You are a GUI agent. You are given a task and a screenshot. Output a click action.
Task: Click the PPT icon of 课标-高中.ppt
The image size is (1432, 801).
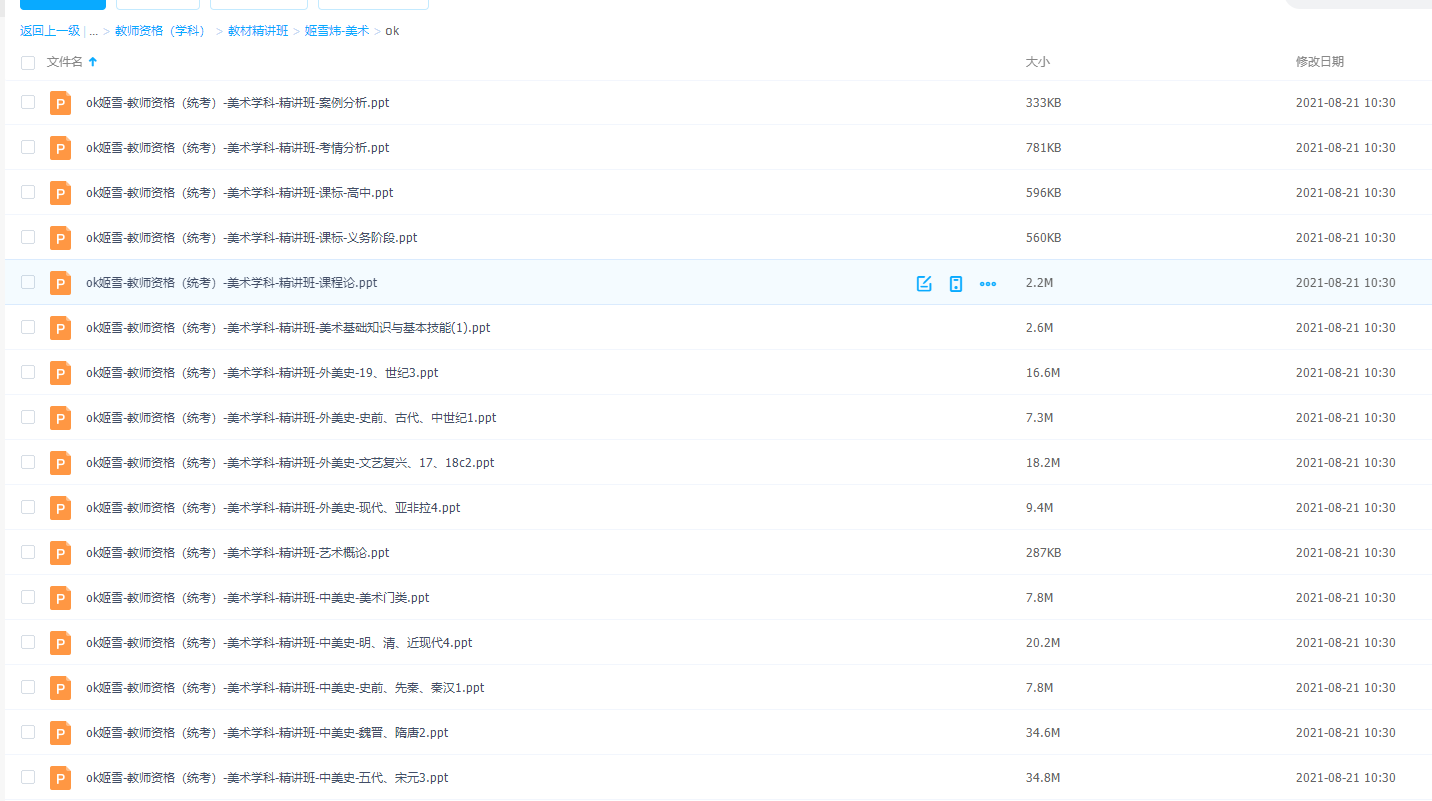pos(61,193)
